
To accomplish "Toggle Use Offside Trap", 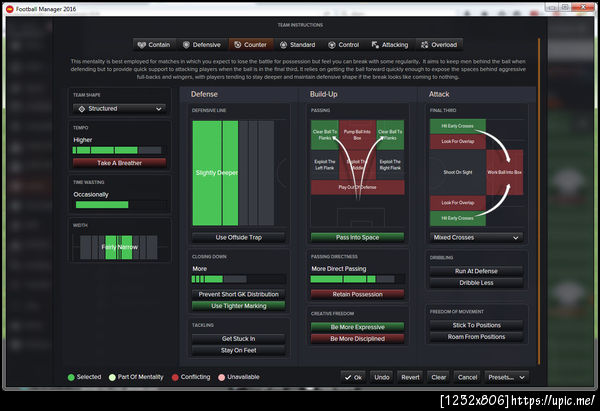I will tap(238, 238).
